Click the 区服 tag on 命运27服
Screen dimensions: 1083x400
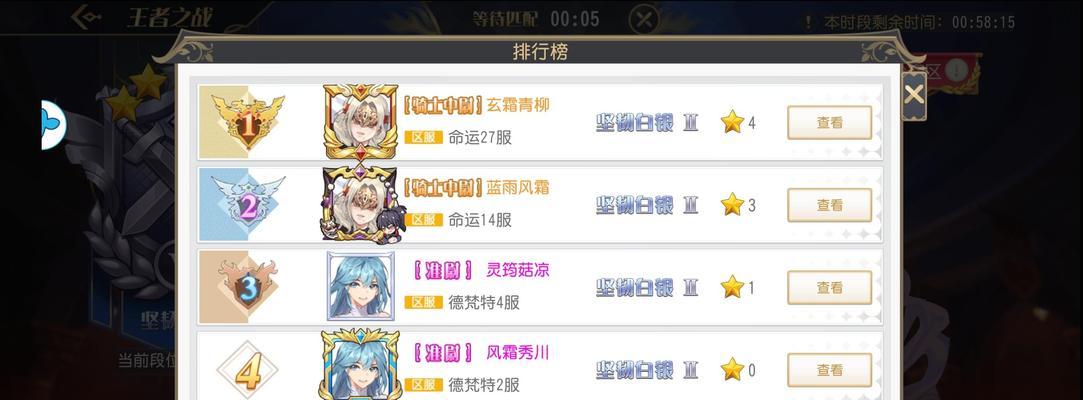pos(423,137)
